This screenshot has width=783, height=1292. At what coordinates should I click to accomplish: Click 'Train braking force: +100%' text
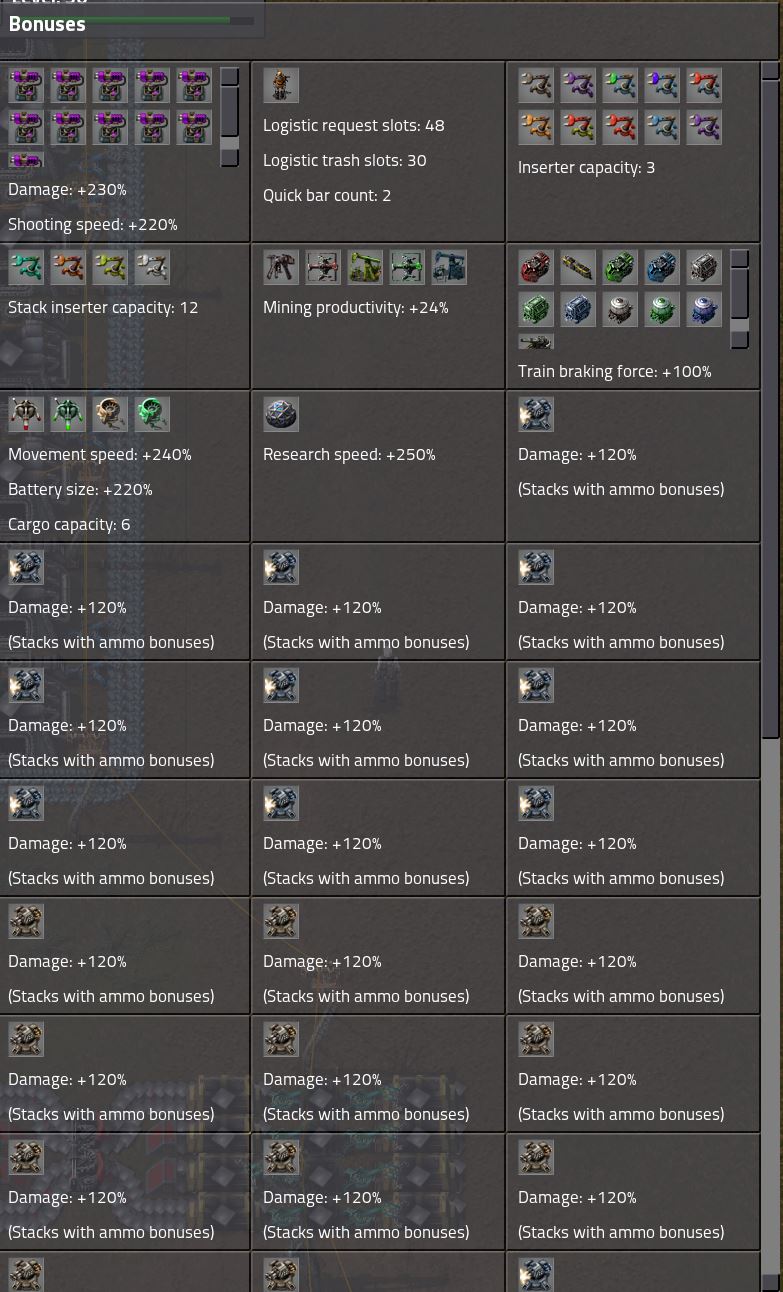(615, 371)
